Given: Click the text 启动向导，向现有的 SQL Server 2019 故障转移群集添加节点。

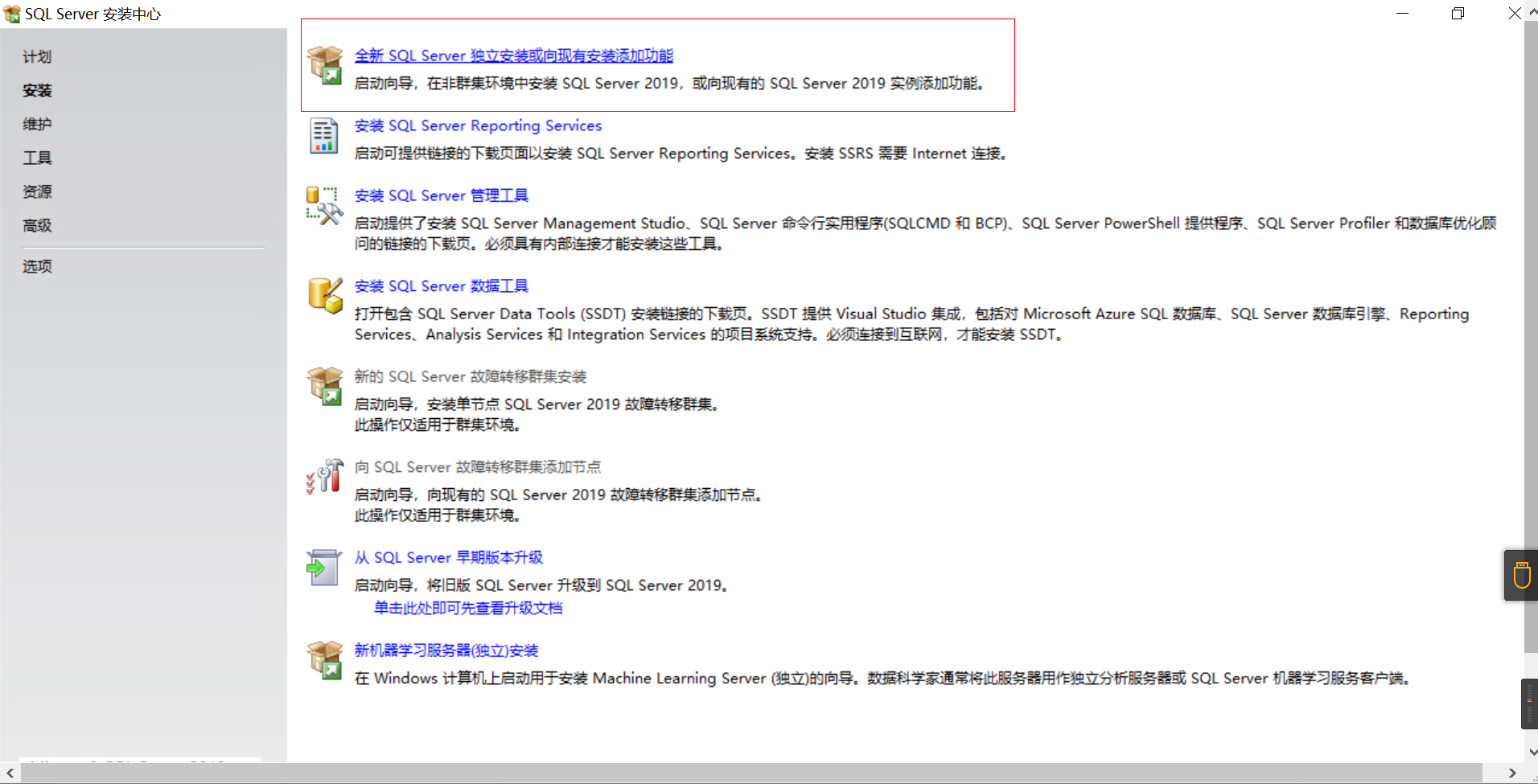Looking at the screenshot, I should (x=560, y=495).
